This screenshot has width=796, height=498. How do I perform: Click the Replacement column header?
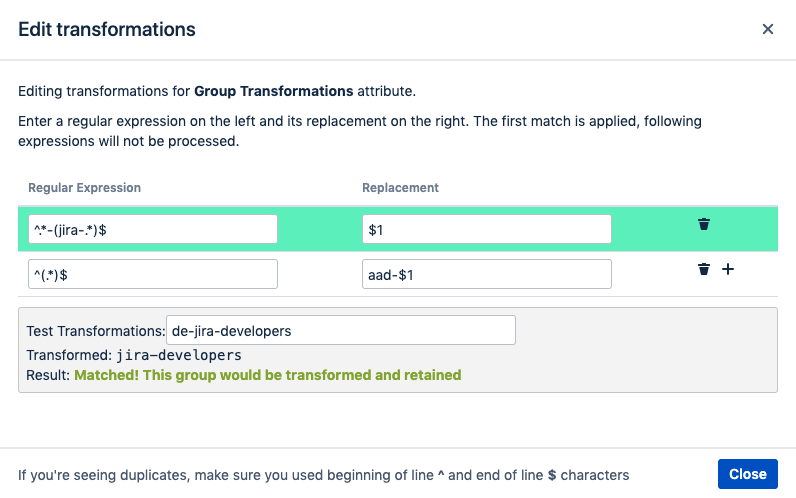click(400, 188)
